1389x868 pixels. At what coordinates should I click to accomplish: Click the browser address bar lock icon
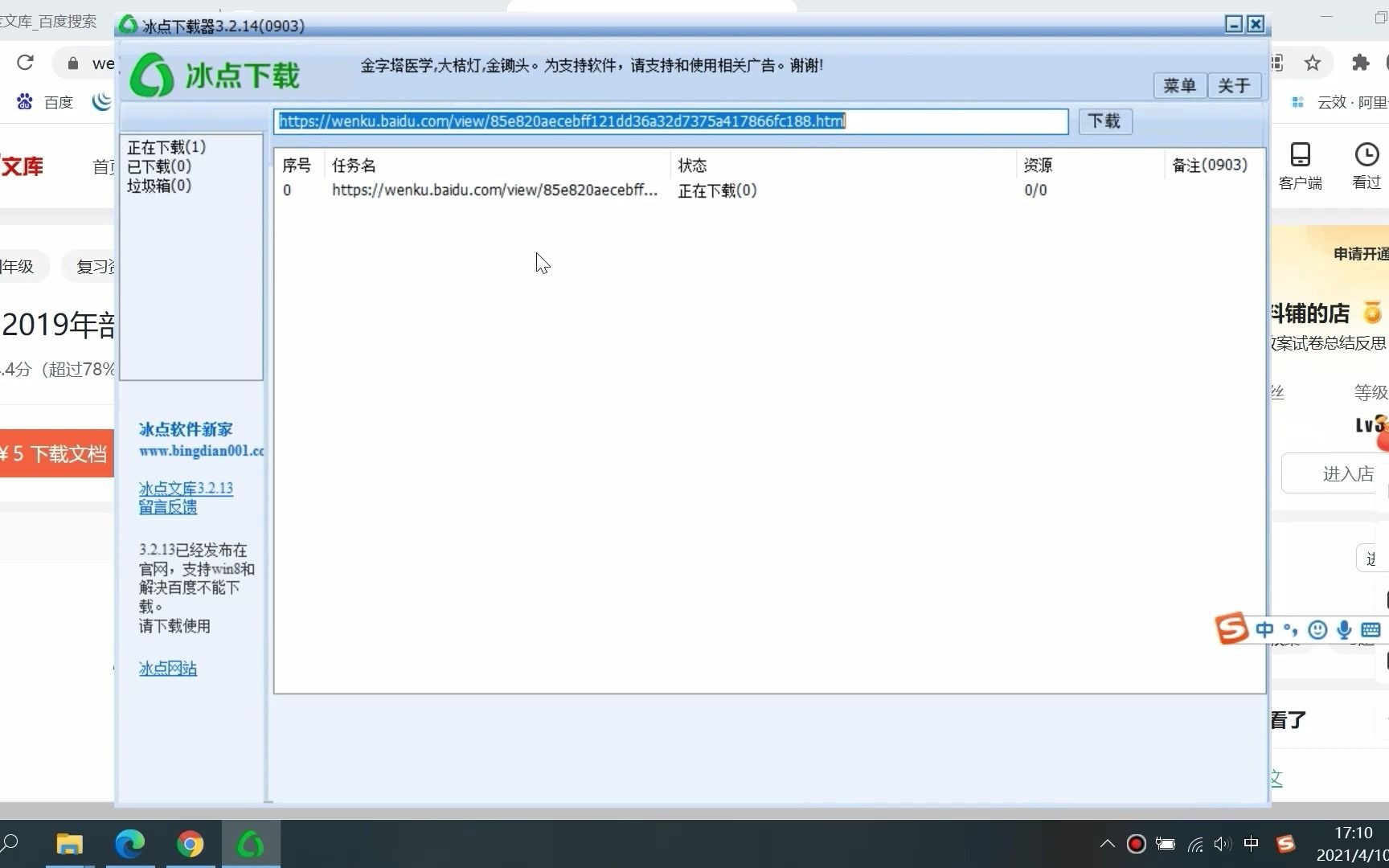[x=73, y=63]
